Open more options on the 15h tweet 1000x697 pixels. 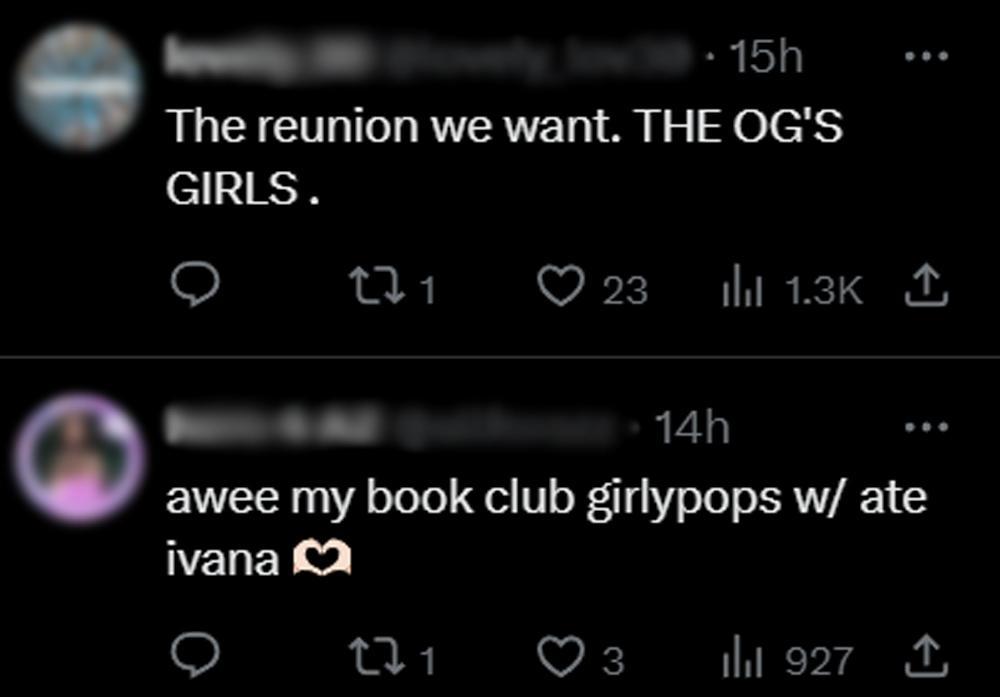pyautogui.click(x=927, y=56)
